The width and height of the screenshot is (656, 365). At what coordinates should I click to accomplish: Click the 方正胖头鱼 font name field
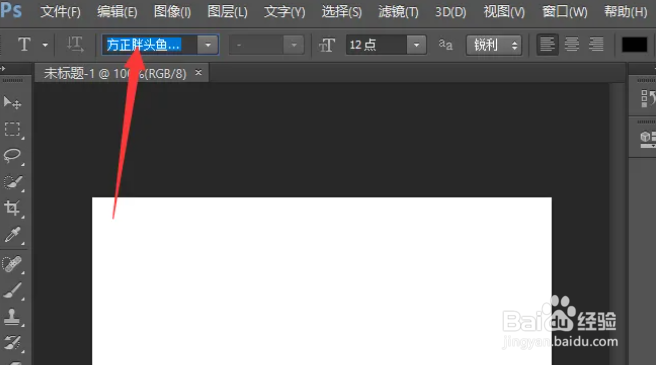(149, 44)
